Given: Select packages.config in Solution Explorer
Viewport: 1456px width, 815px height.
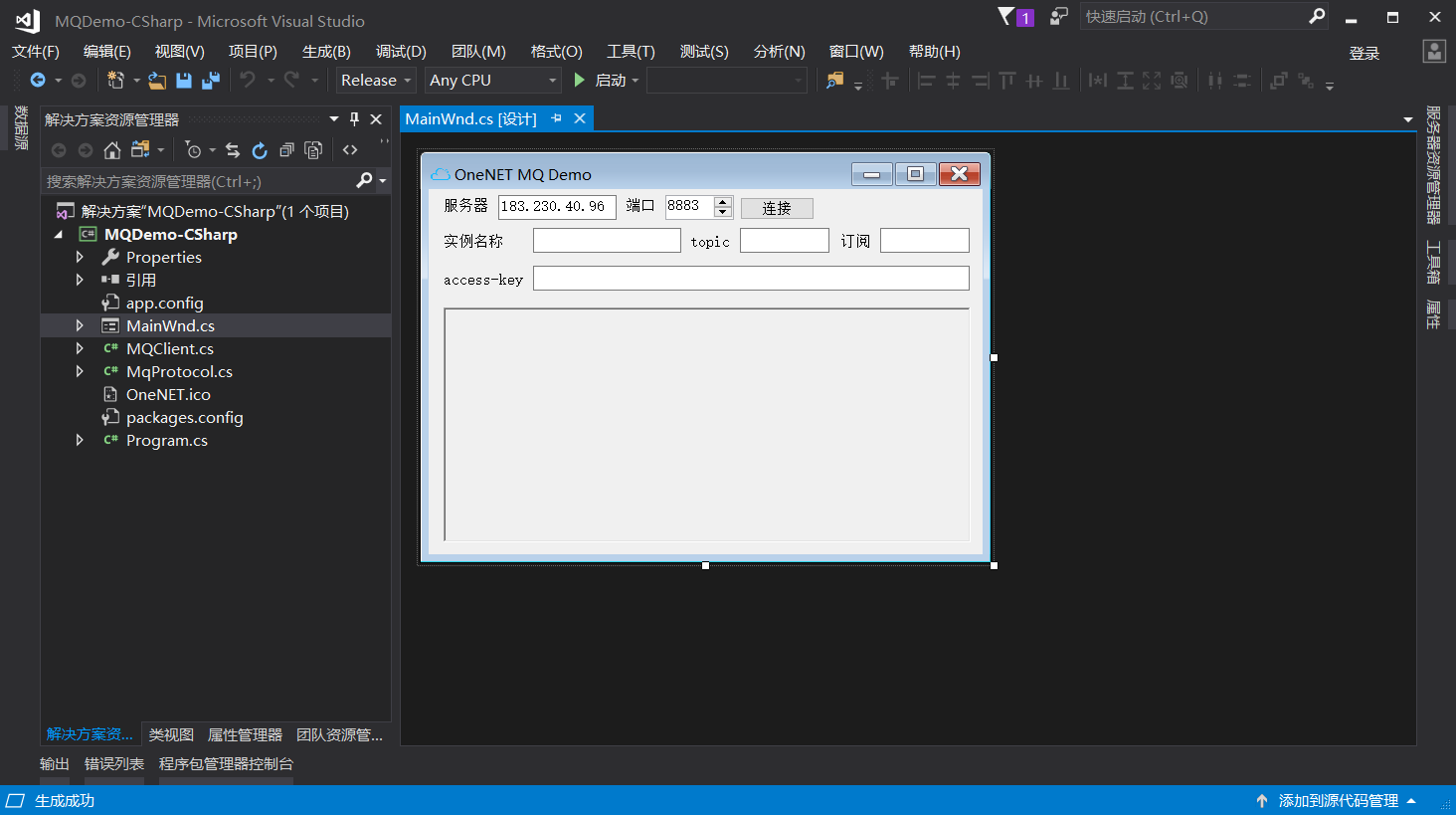Looking at the screenshot, I should click(x=185, y=417).
